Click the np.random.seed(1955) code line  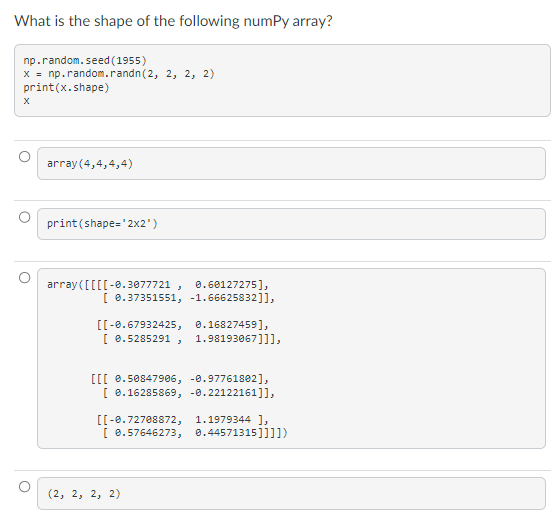click(x=85, y=60)
